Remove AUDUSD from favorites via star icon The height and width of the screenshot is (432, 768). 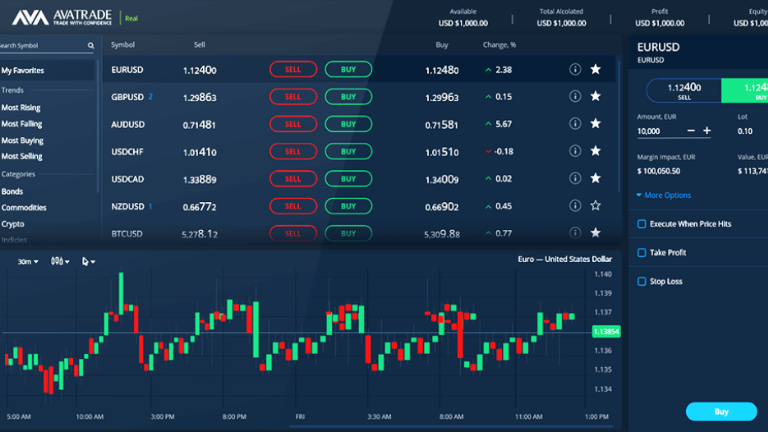click(x=596, y=124)
